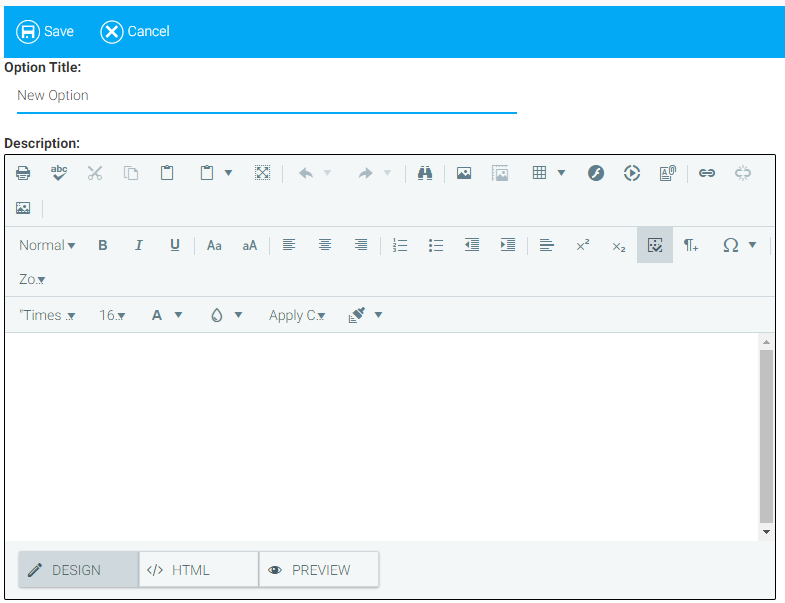Open the insert table dropdown
Image resolution: width=785 pixels, height=603 pixels.
549,173
